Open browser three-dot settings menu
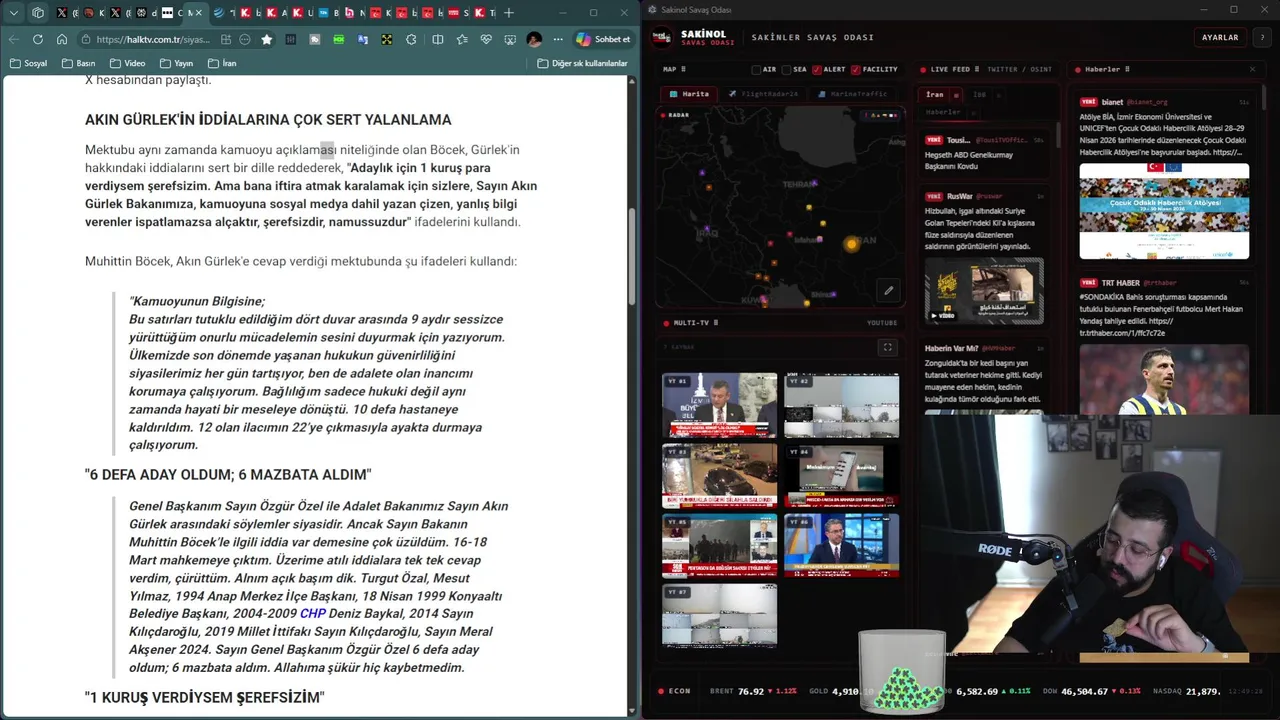The width and height of the screenshot is (1280, 720). (558, 39)
